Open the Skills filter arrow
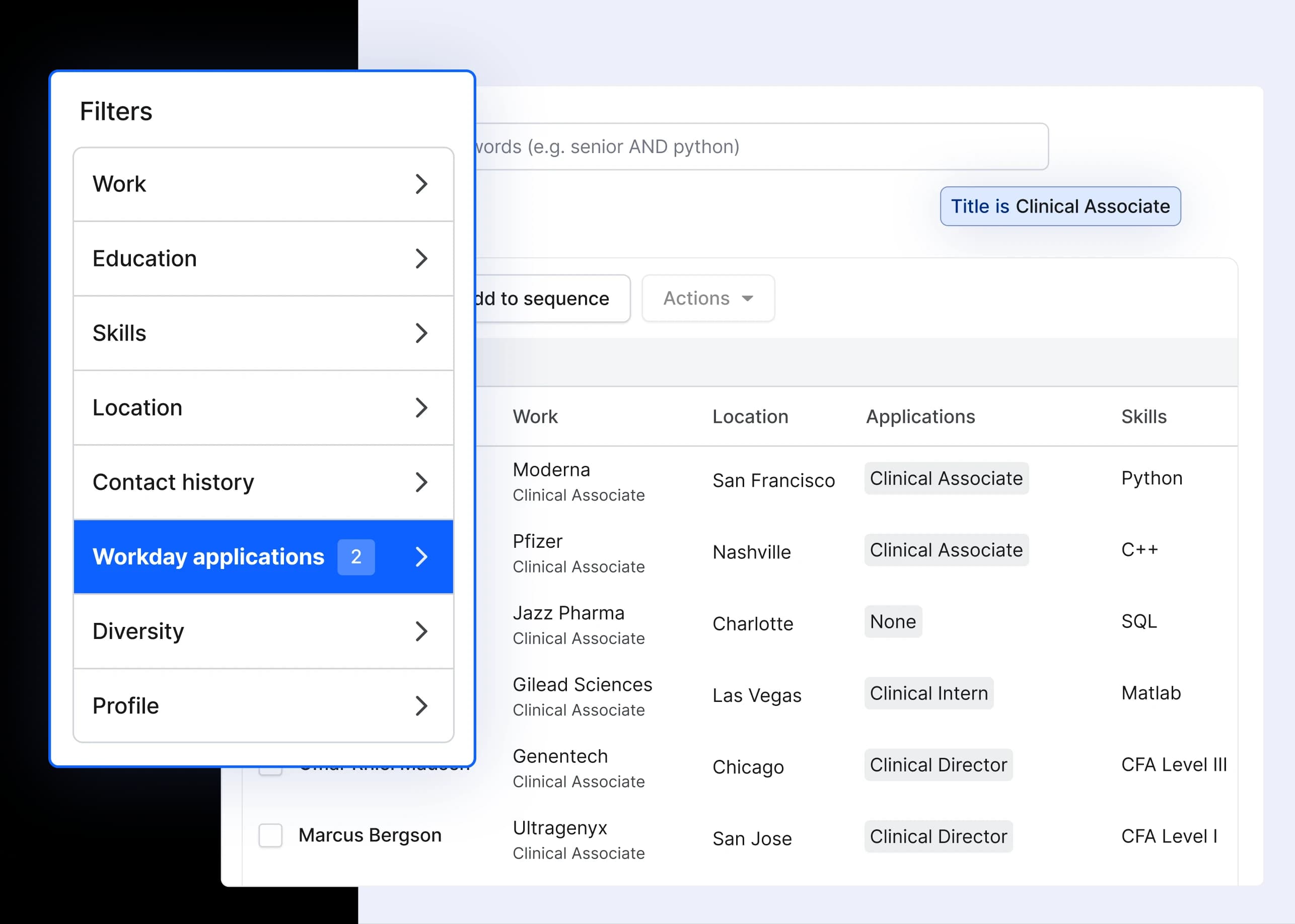Screen dimensions: 1295x924 pyautogui.click(x=421, y=333)
